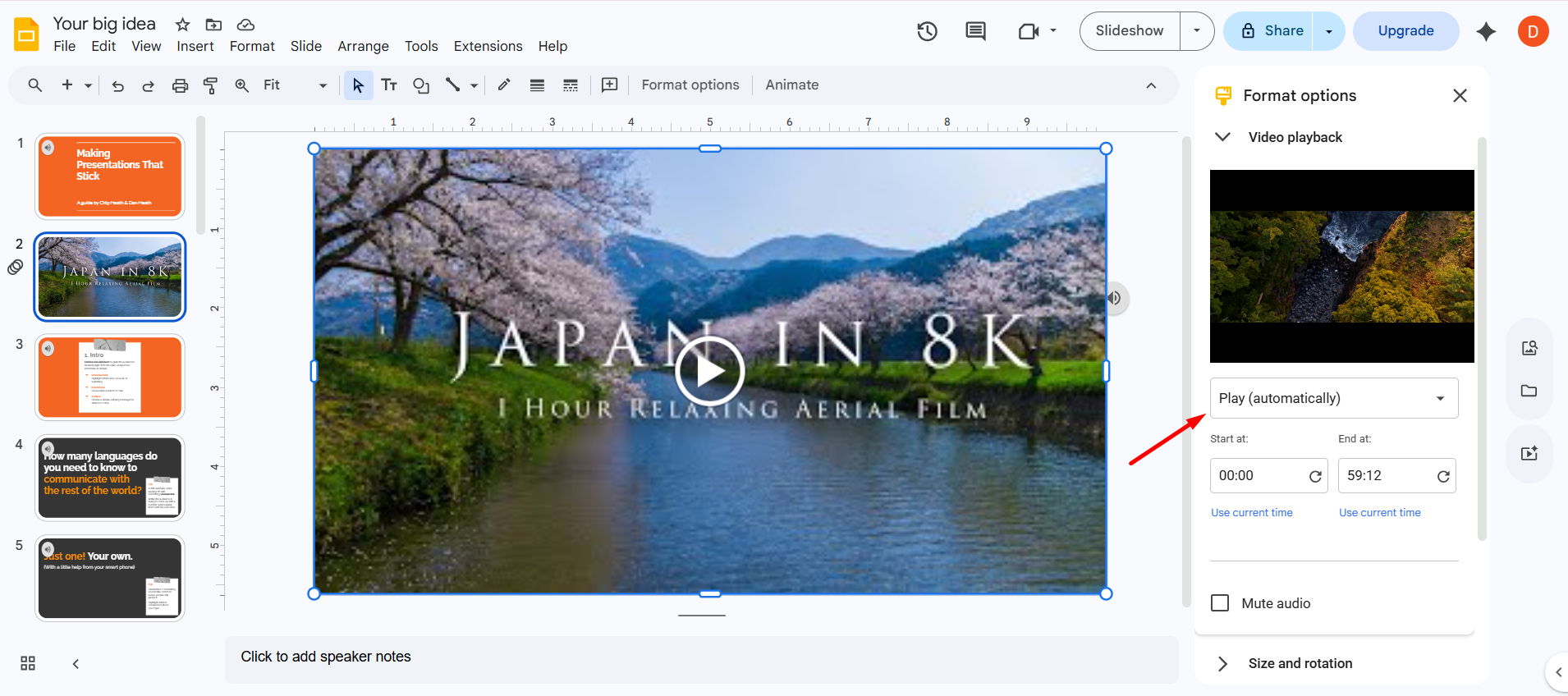Screen dimensions: 1568x696
Task: Hide the menus with the up chevron
Action: click(1151, 85)
